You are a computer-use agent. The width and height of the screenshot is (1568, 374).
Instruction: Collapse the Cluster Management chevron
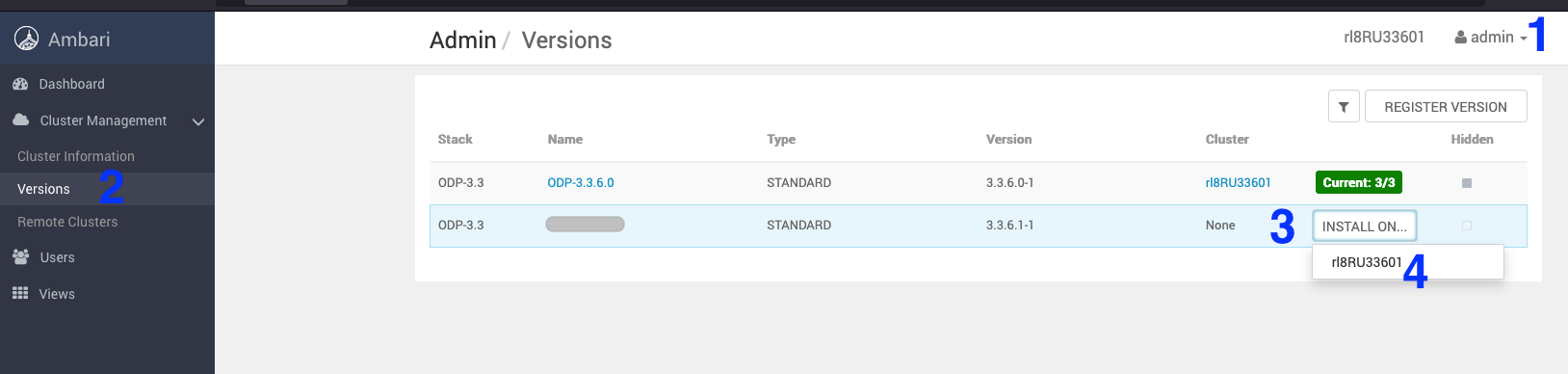click(198, 121)
